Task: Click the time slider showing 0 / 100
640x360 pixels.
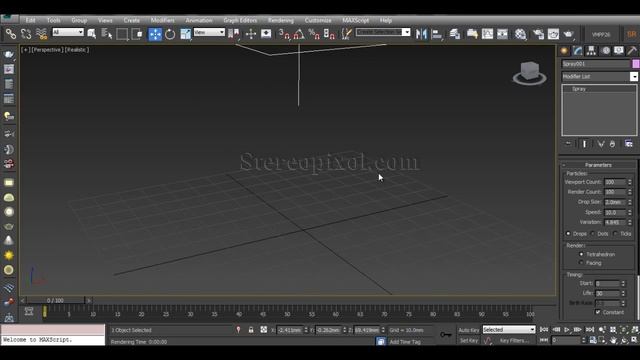Action: point(55,300)
